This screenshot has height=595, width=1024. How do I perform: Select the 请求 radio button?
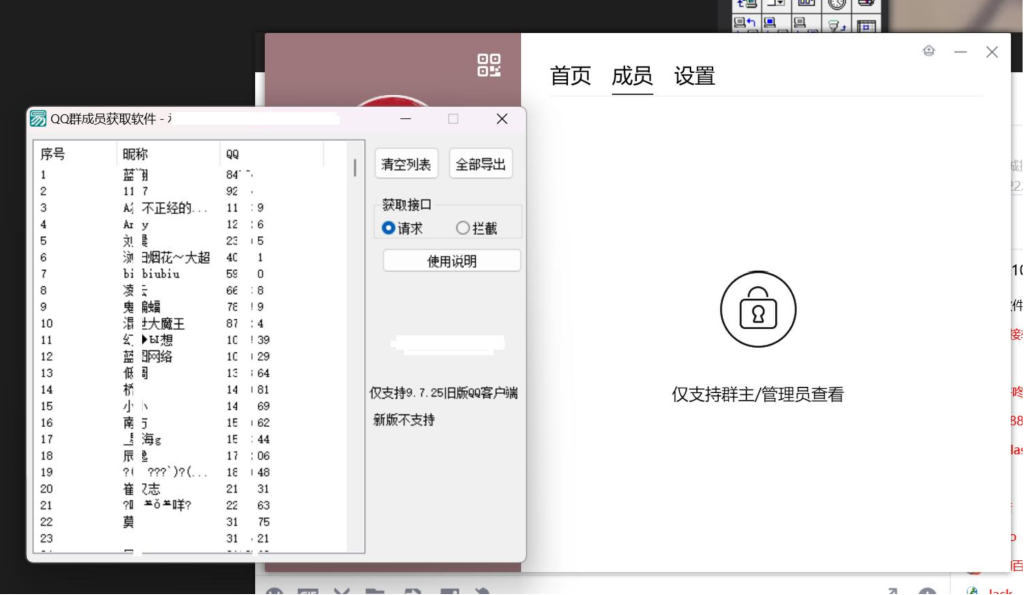point(389,228)
